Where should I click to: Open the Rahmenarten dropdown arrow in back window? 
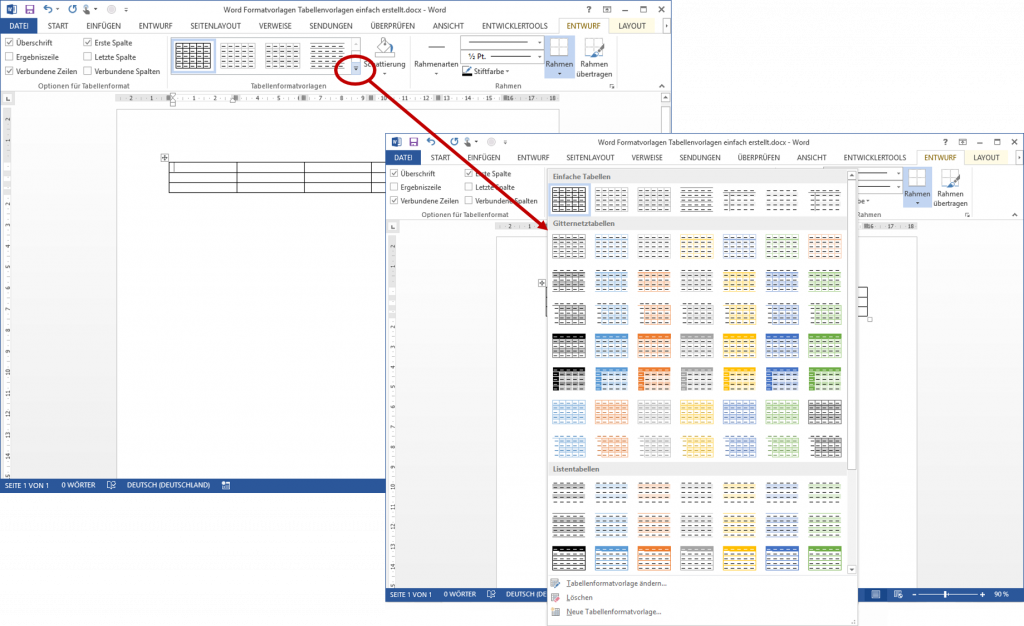click(436, 73)
